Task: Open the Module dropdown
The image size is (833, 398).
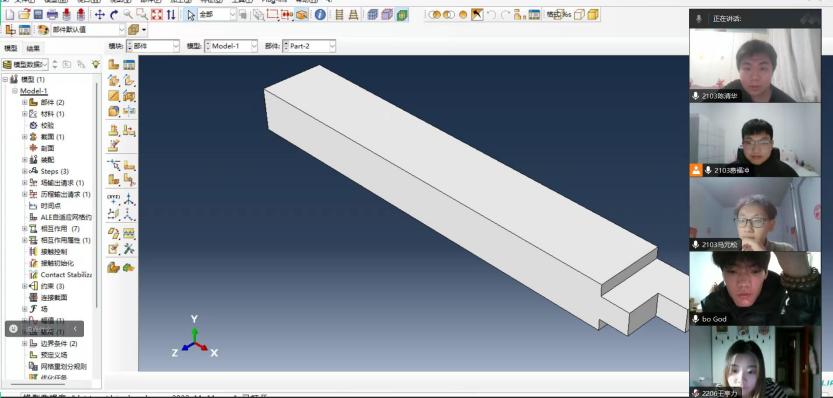Action: click(152, 46)
